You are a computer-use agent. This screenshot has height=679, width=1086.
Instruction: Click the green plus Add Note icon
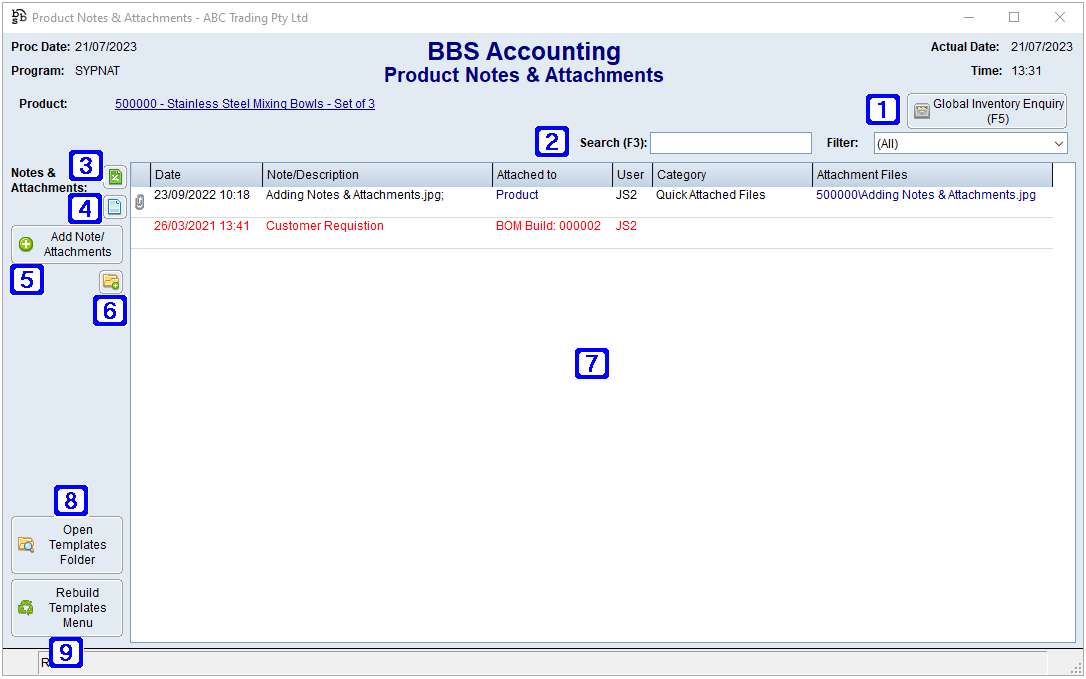[x=26, y=245]
